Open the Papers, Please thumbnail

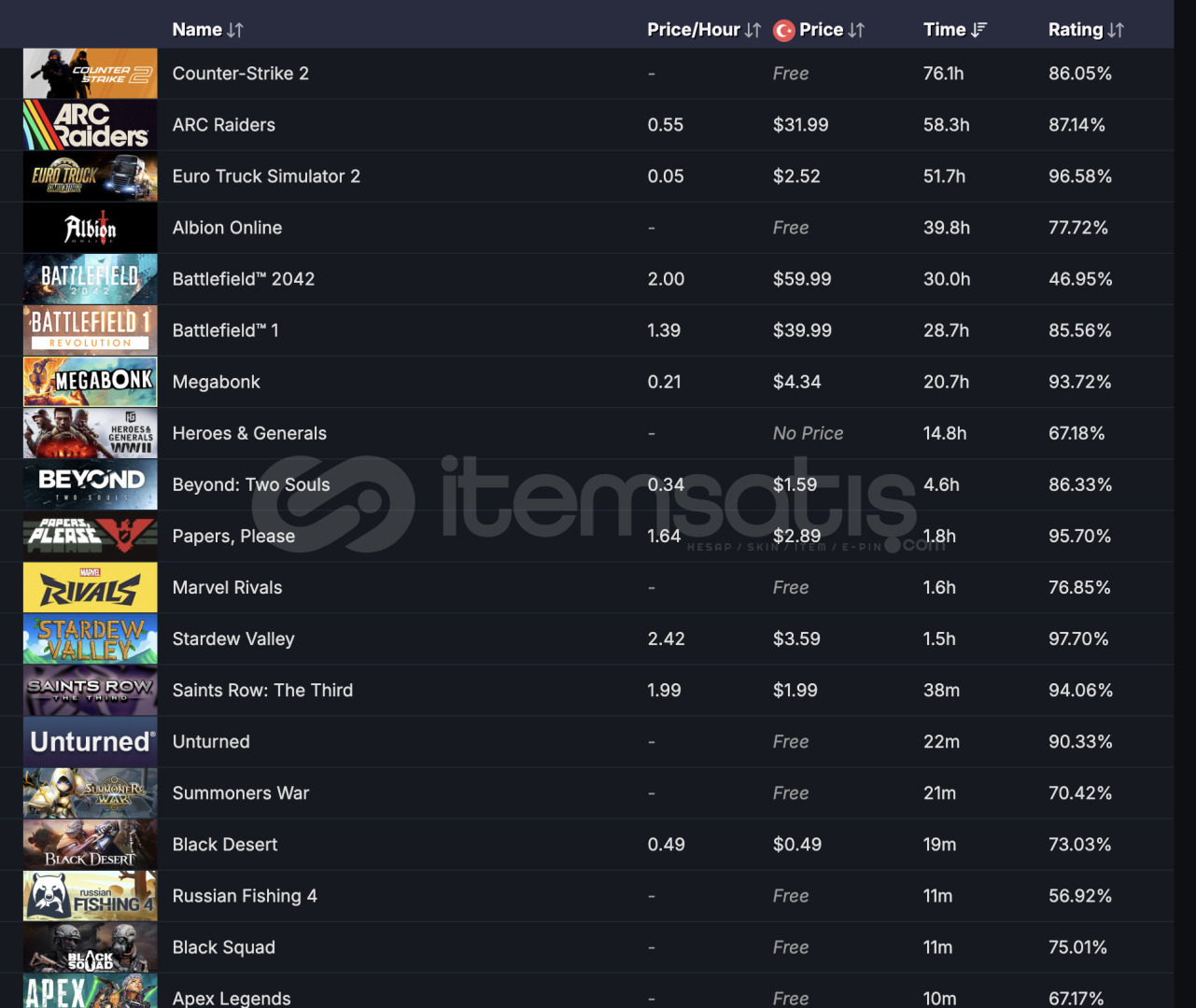91,536
